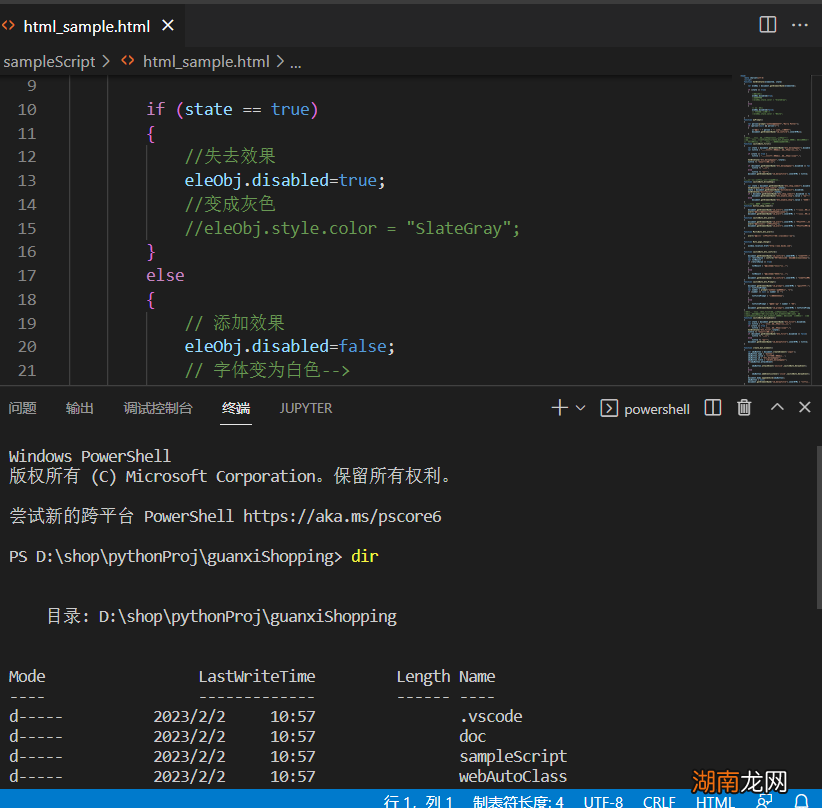The width and height of the screenshot is (822, 808).
Task: Click the notifications bell in status bar
Action: pyautogui.click(x=801, y=801)
